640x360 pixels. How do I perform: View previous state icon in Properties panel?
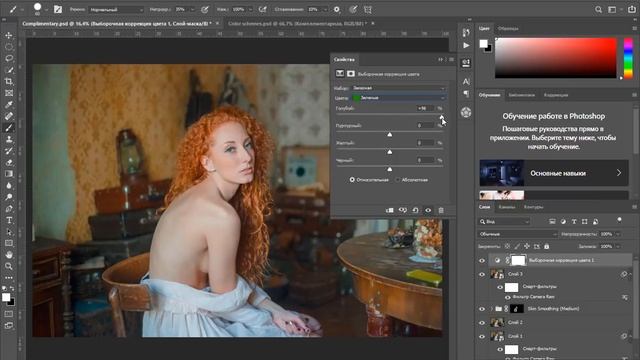[x=402, y=210]
